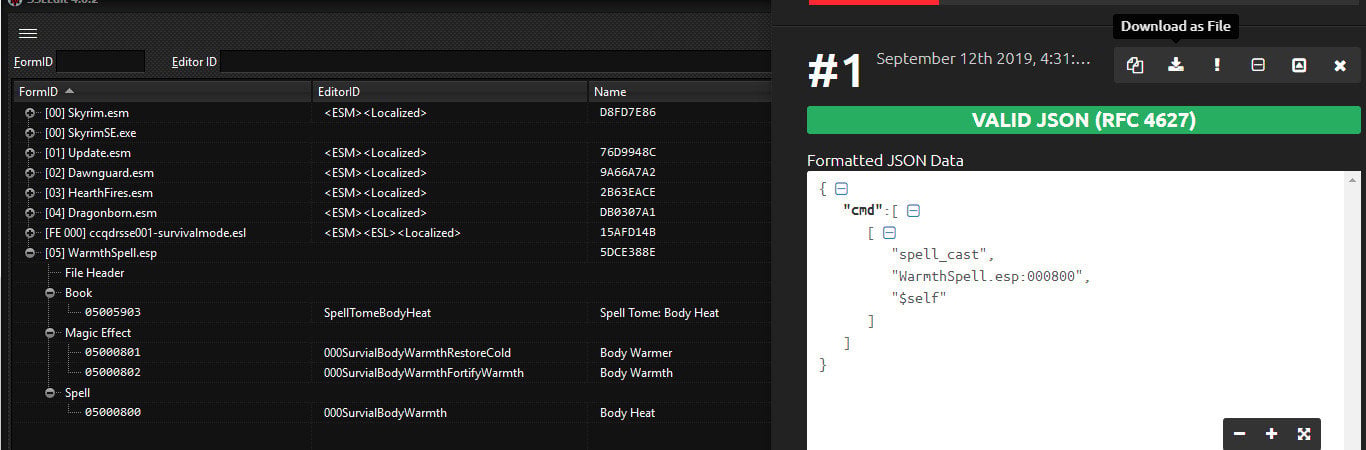Zoom in the JSON viewer
This screenshot has height=450, width=1366.
(1271, 434)
